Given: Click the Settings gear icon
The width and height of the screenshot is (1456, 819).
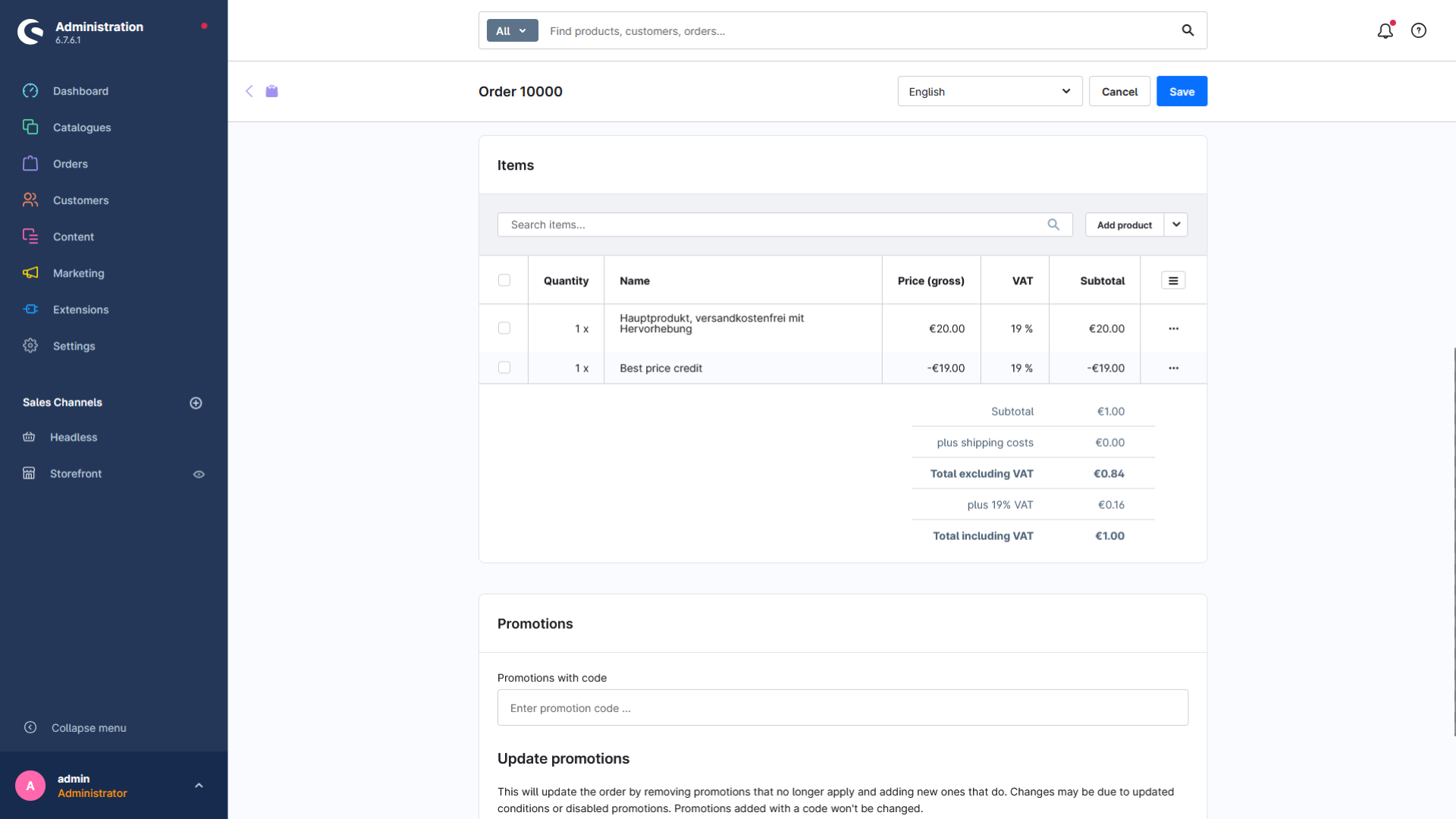Looking at the screenshot, I should [x=30, y=346].
